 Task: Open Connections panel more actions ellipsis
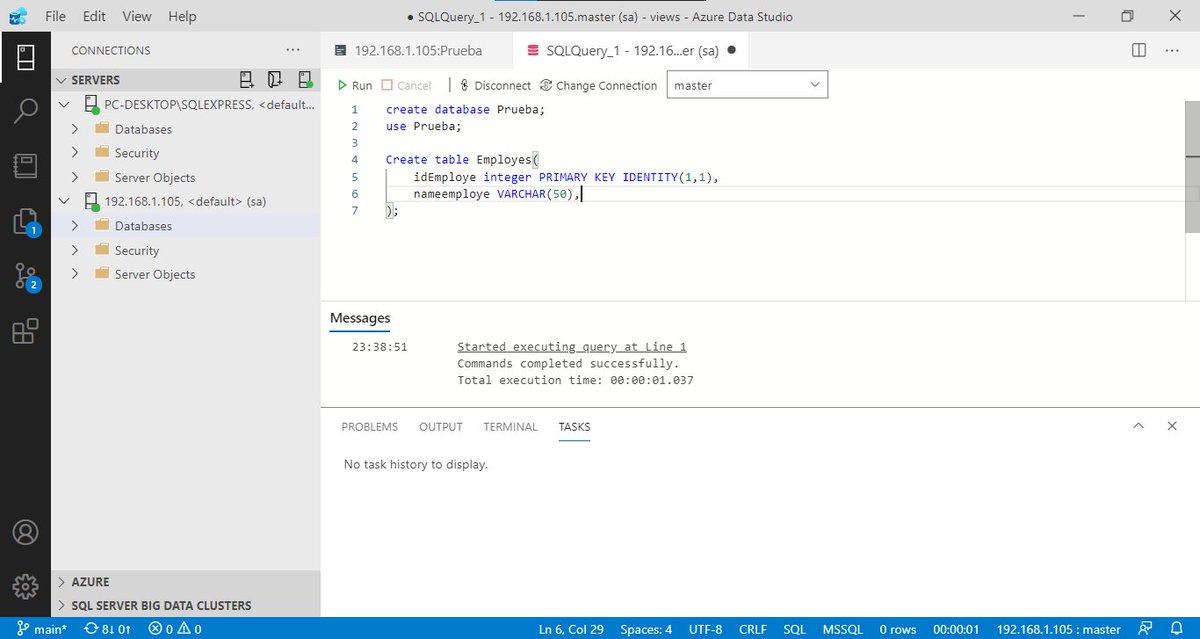coord(292,50)
